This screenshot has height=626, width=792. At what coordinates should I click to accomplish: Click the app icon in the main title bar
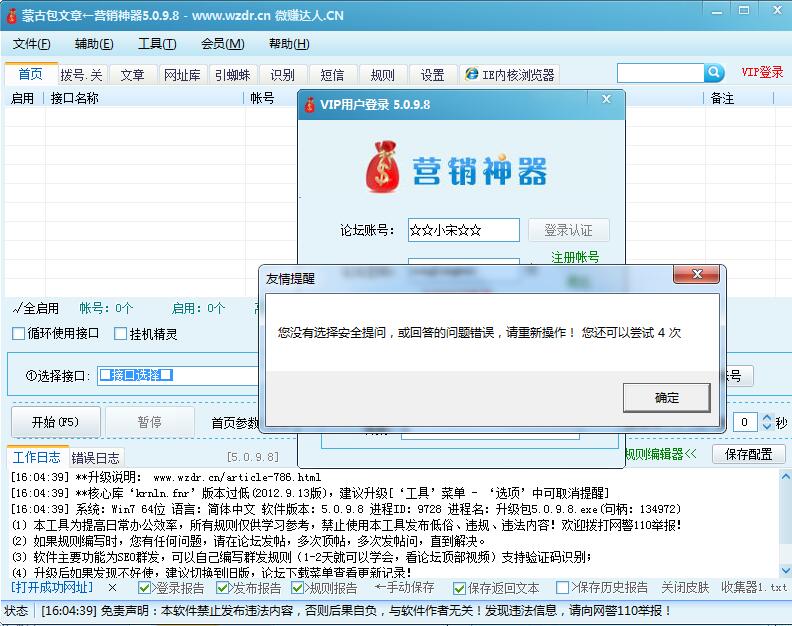coord(11,15)
